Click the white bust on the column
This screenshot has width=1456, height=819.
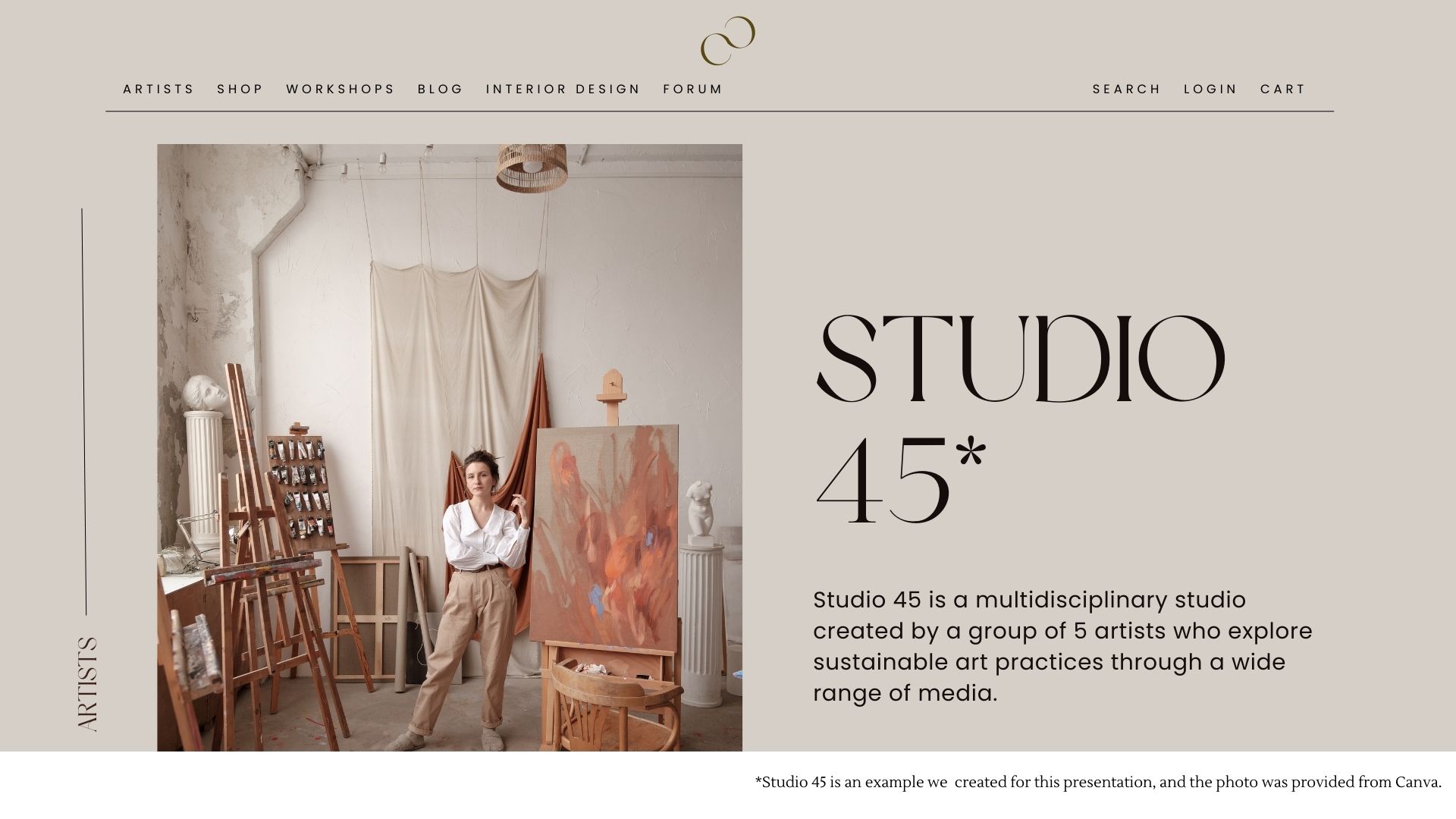pyautogui.click(x=205, y=393)
